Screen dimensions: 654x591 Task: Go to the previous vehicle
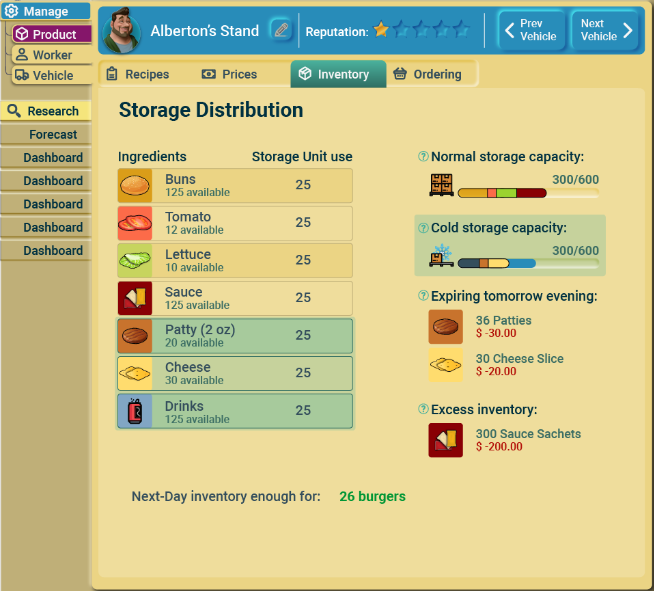(x=531, y=30)
